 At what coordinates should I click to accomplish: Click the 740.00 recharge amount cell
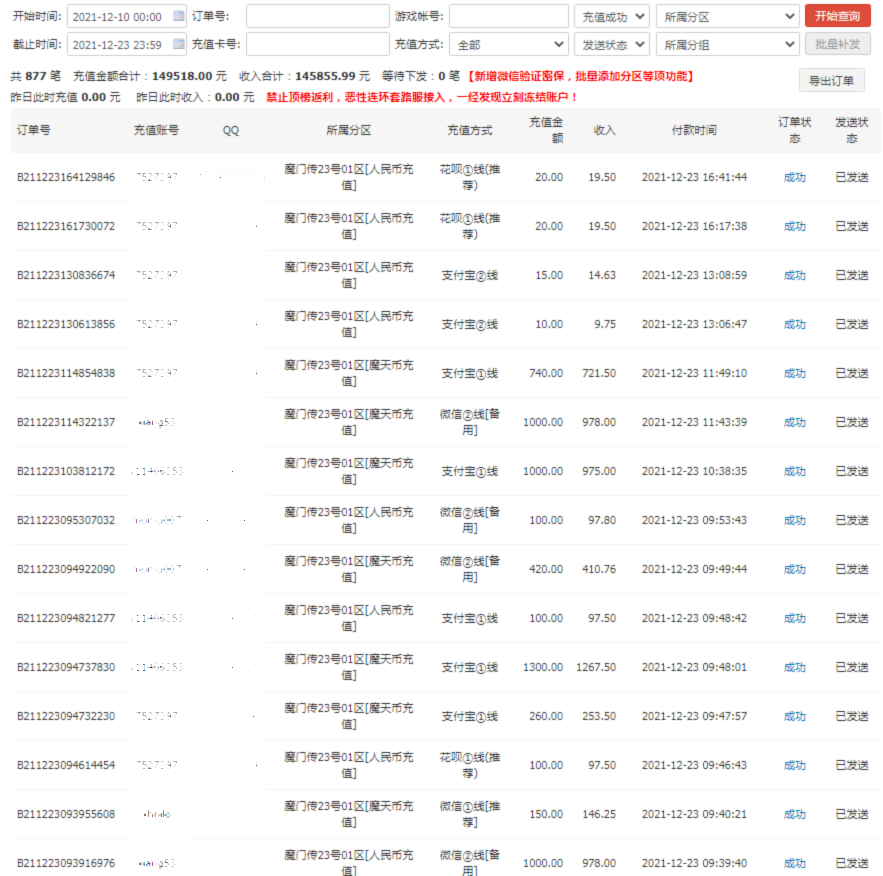click(x=546, y=373)
